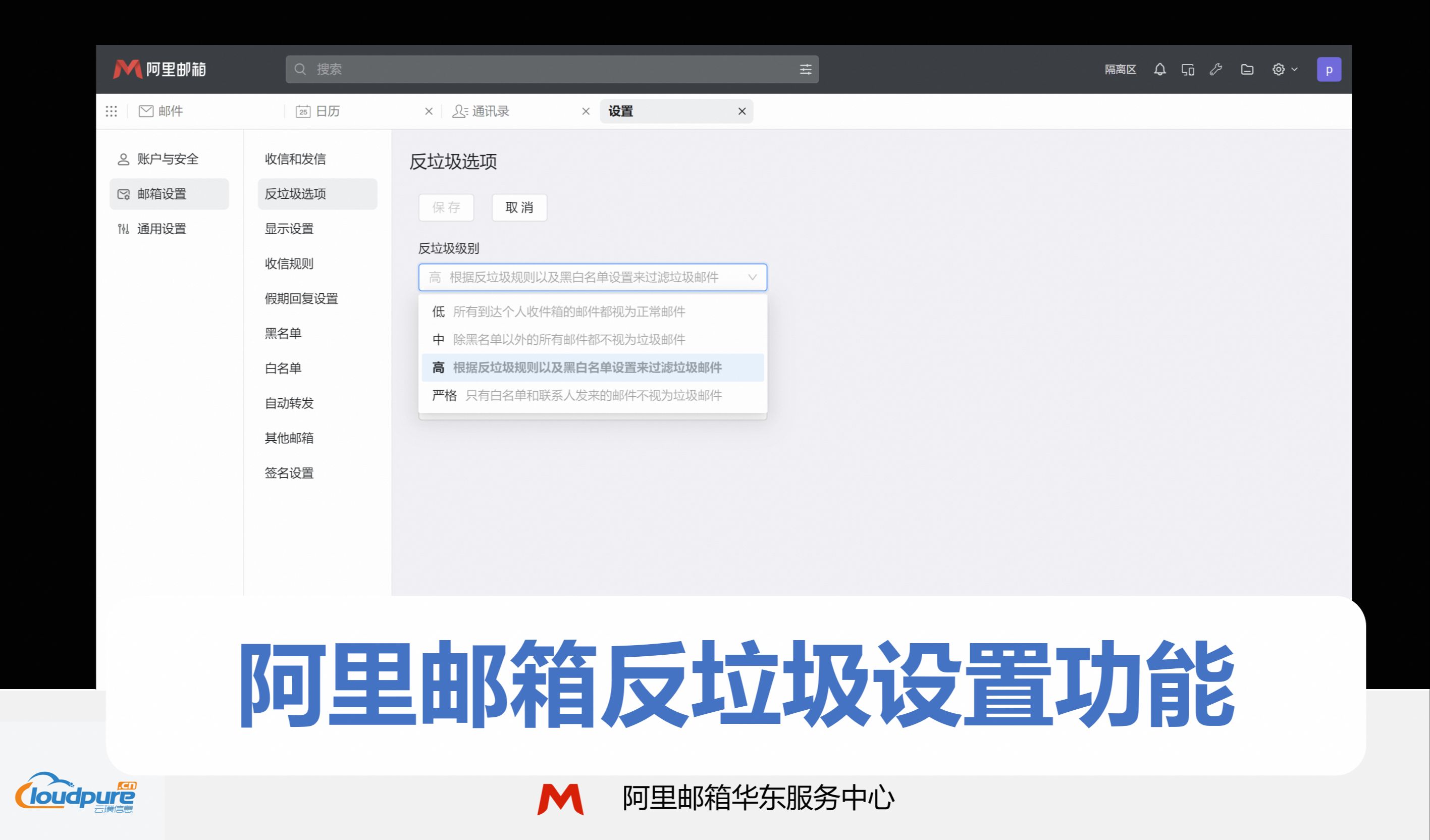Viewport: 1430px width, 840px height.
Task: Open the wrench tools icon
Action: [x=1215, y=69]
